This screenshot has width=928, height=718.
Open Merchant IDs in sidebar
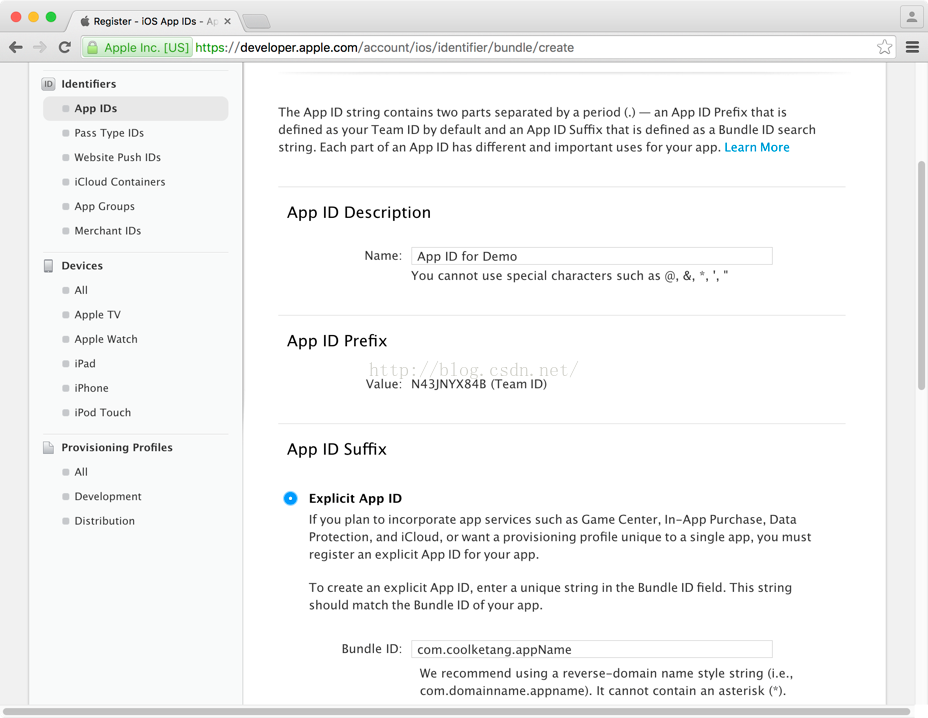pos(108,231)
